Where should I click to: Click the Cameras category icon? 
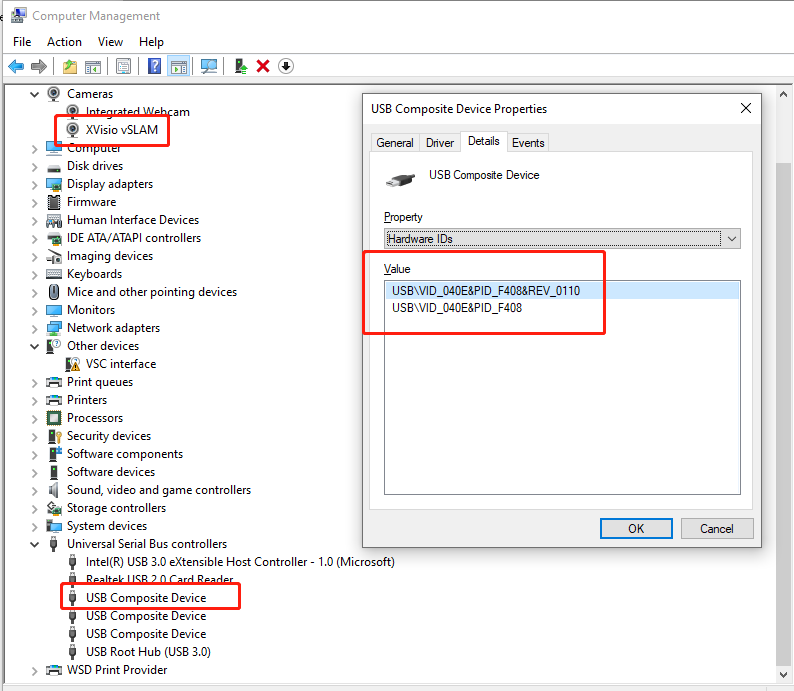click(54, 94)
